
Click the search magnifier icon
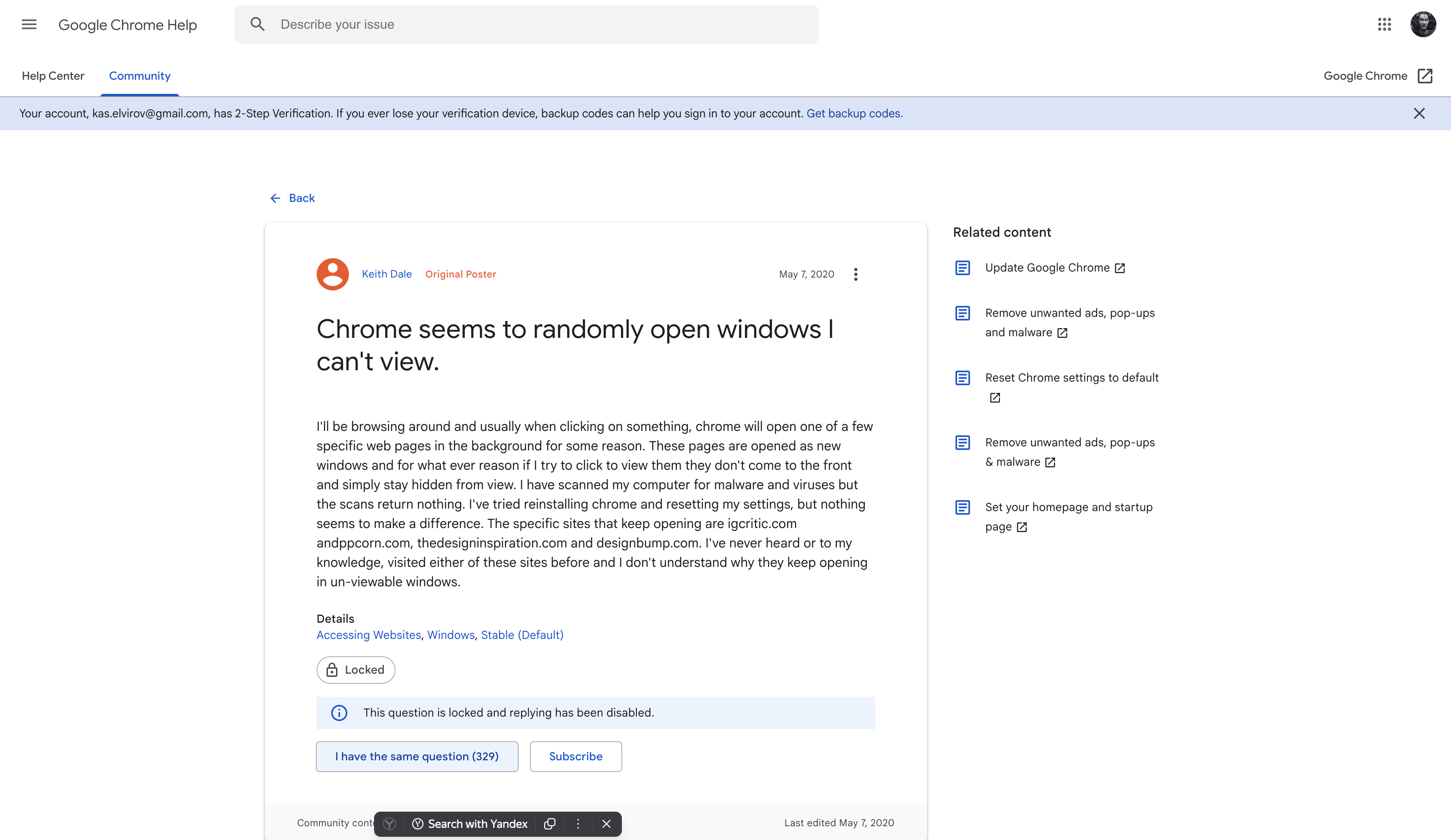(257, 24)
